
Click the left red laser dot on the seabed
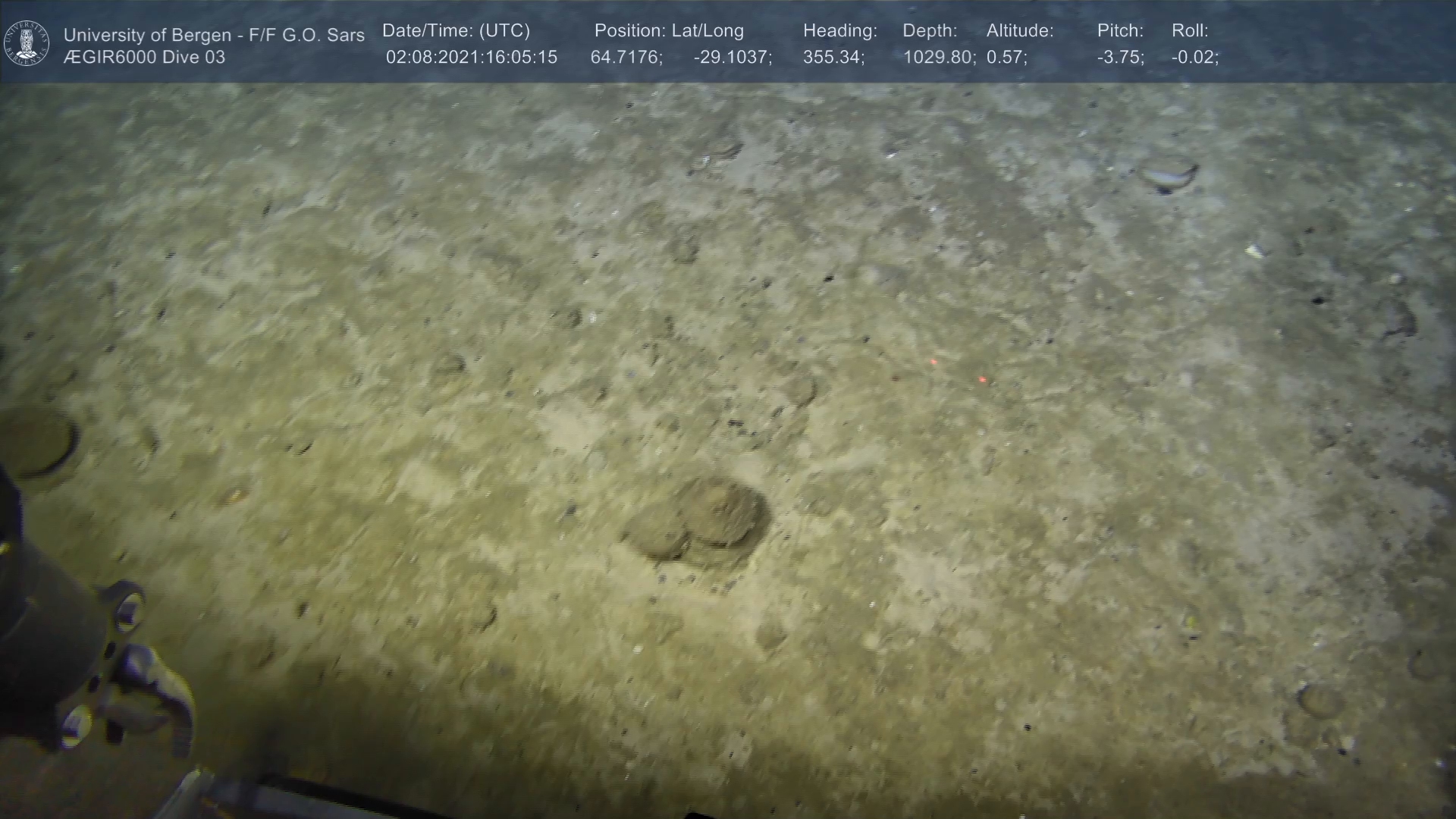[934, 362]
